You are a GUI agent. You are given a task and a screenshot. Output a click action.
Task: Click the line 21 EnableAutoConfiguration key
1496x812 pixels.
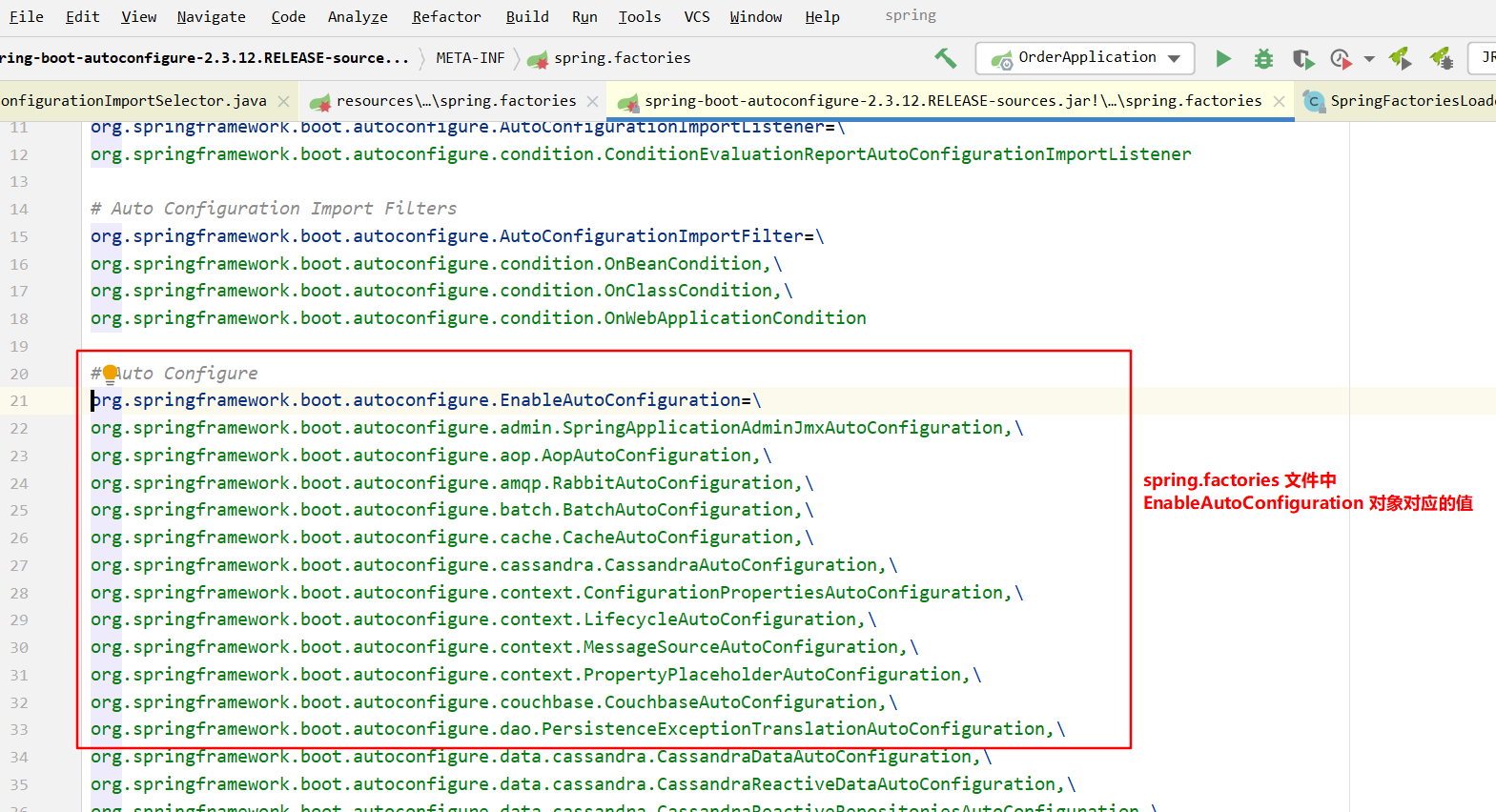(x=416, y=400)
